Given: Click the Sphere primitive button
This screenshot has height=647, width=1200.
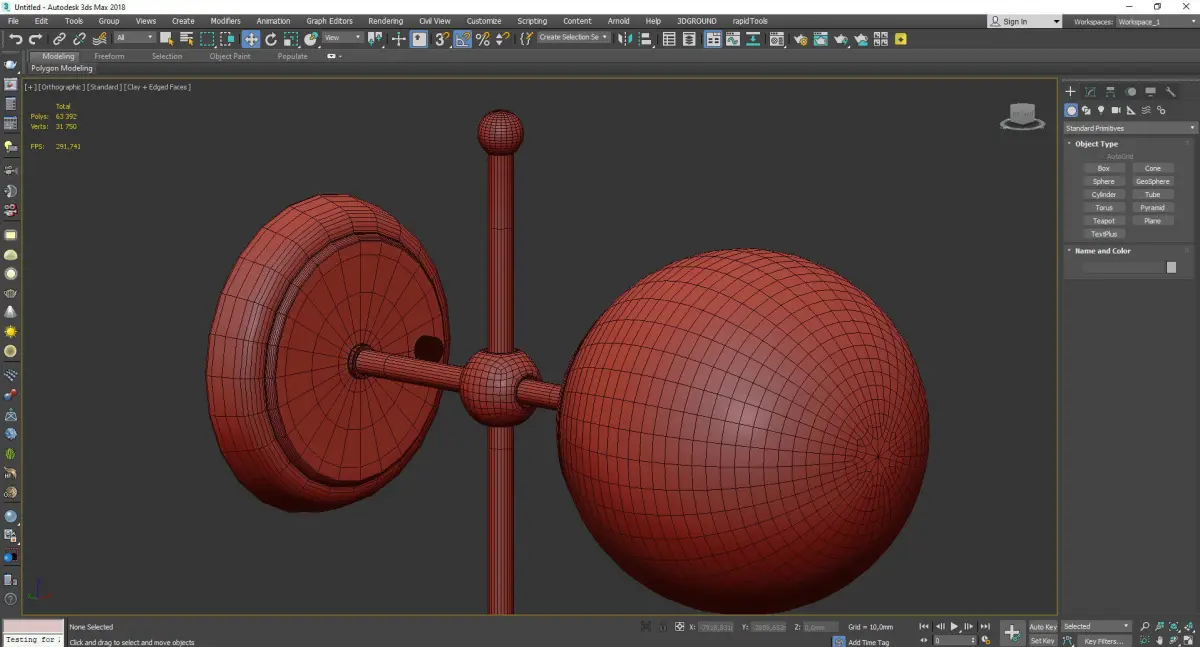Looking at the screenshot, I should click(x=1103, y=182).
